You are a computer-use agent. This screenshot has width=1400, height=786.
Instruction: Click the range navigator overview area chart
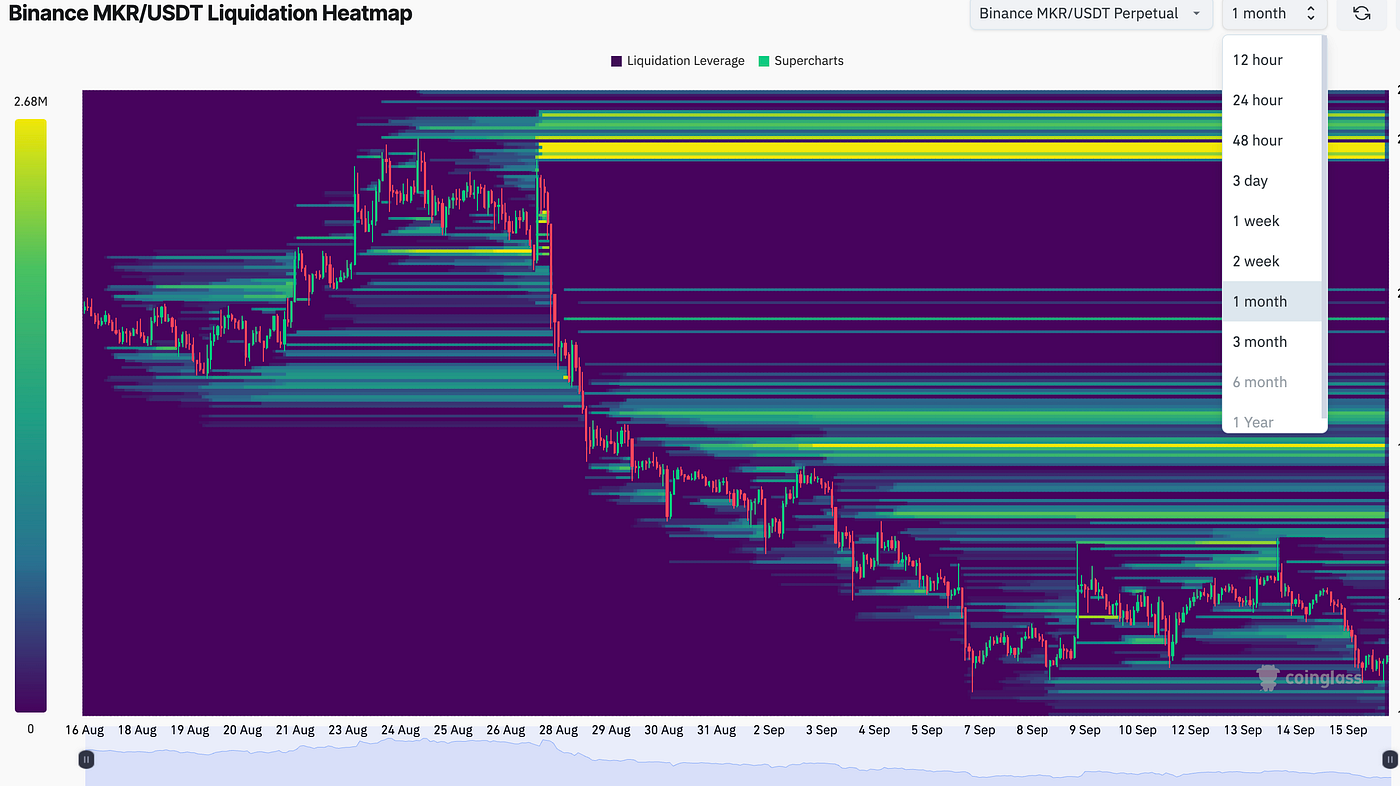(738, 762)
